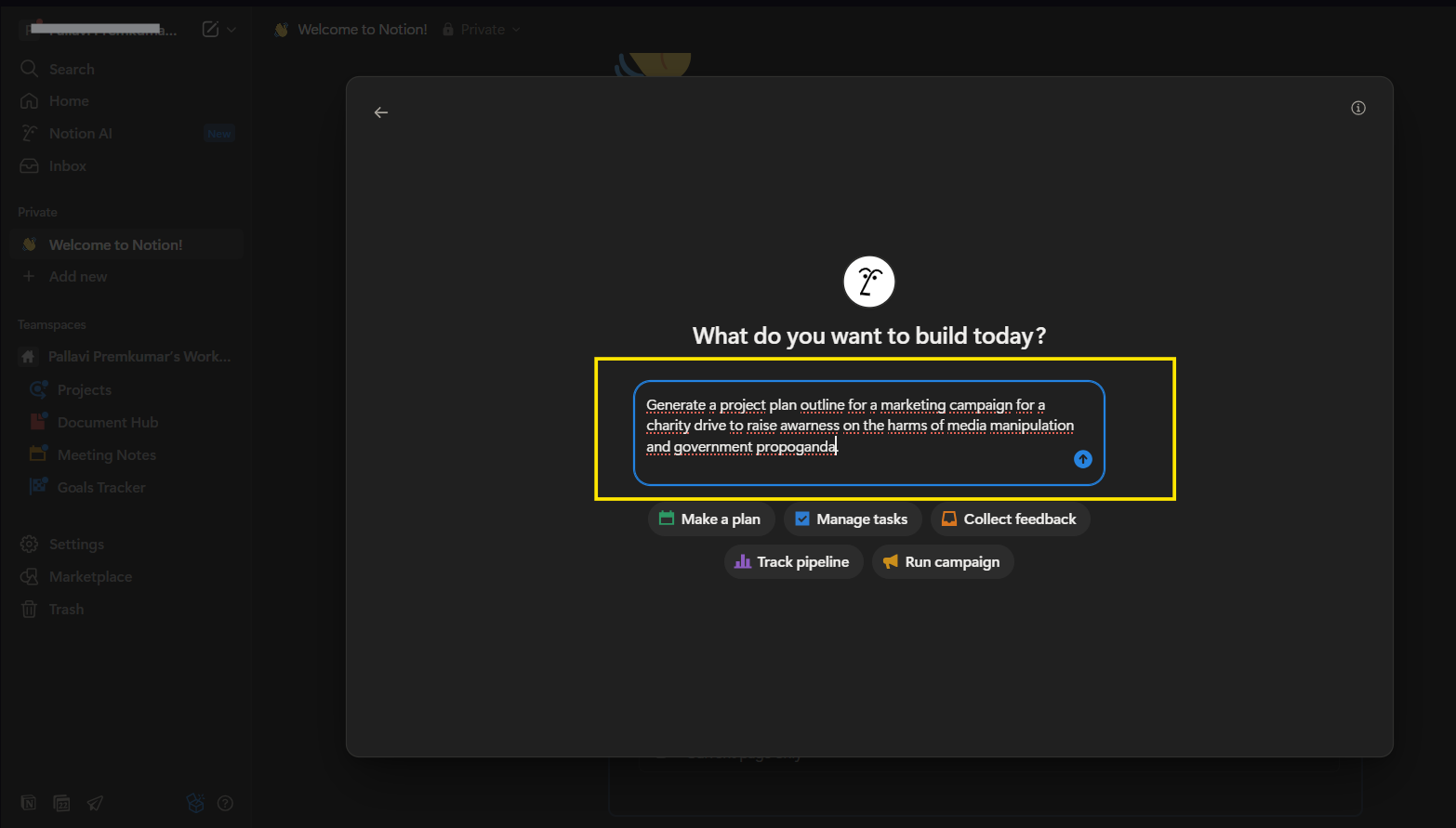Click the Make a plan suggestion

710,519
